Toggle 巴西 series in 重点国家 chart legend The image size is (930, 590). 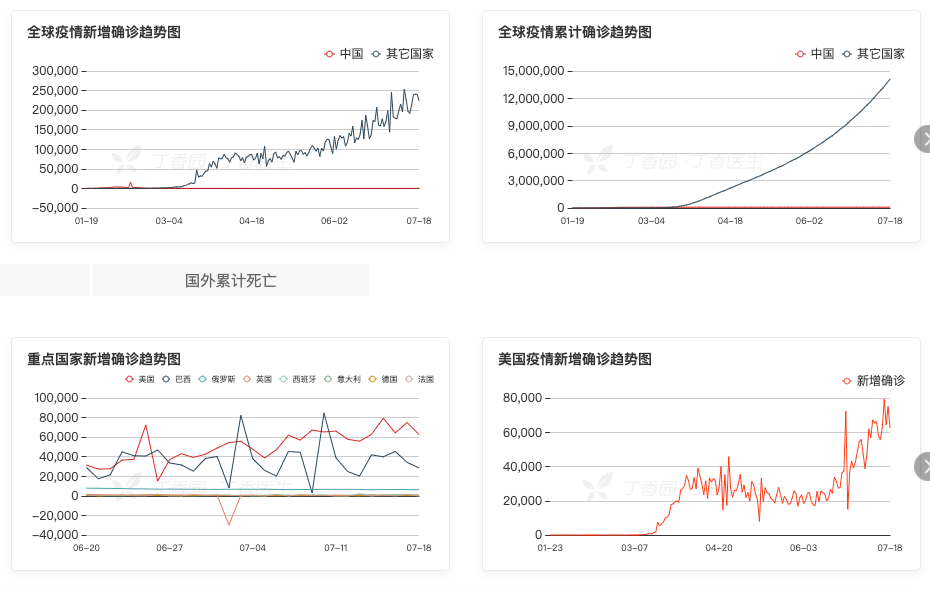coord(176,379)
